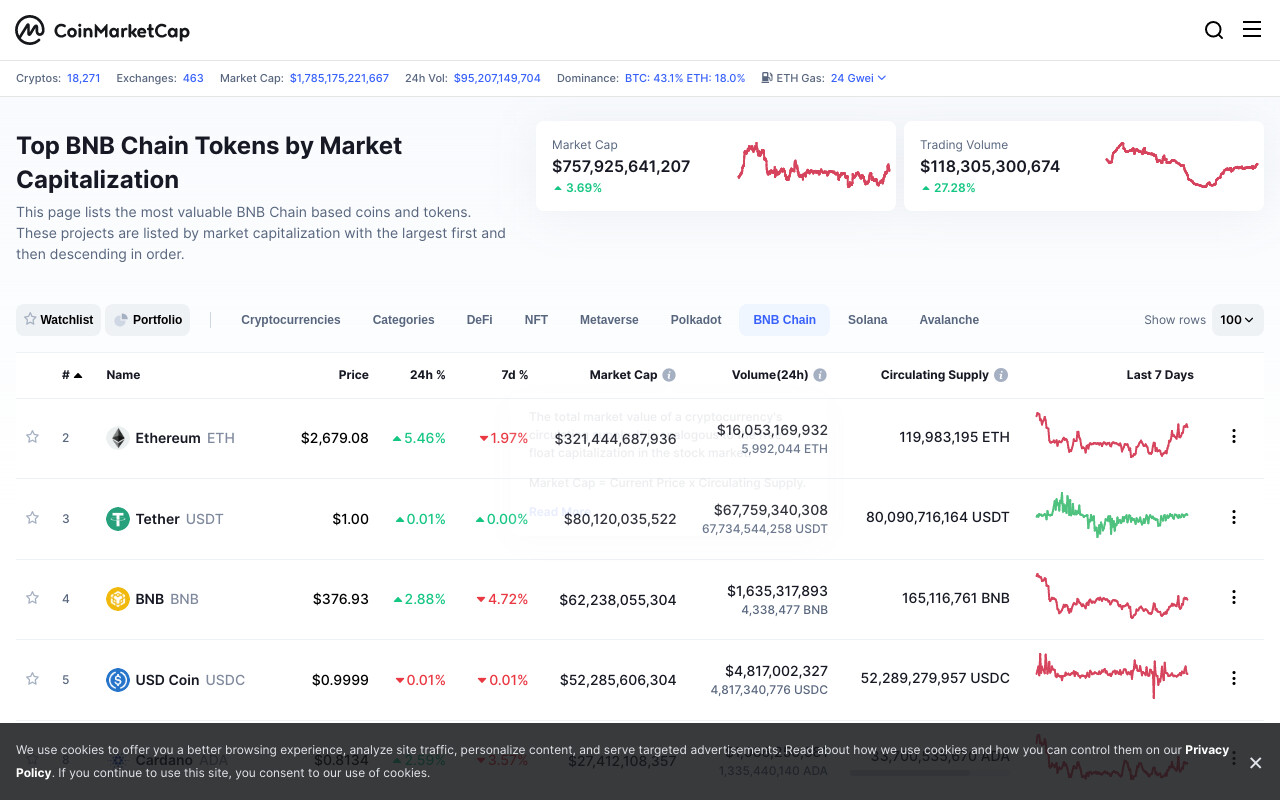Open USD Coin's 7-day sparkline
This screenshot has width=1280, height=800.
pyautogui.click(x=1112, y=676)
